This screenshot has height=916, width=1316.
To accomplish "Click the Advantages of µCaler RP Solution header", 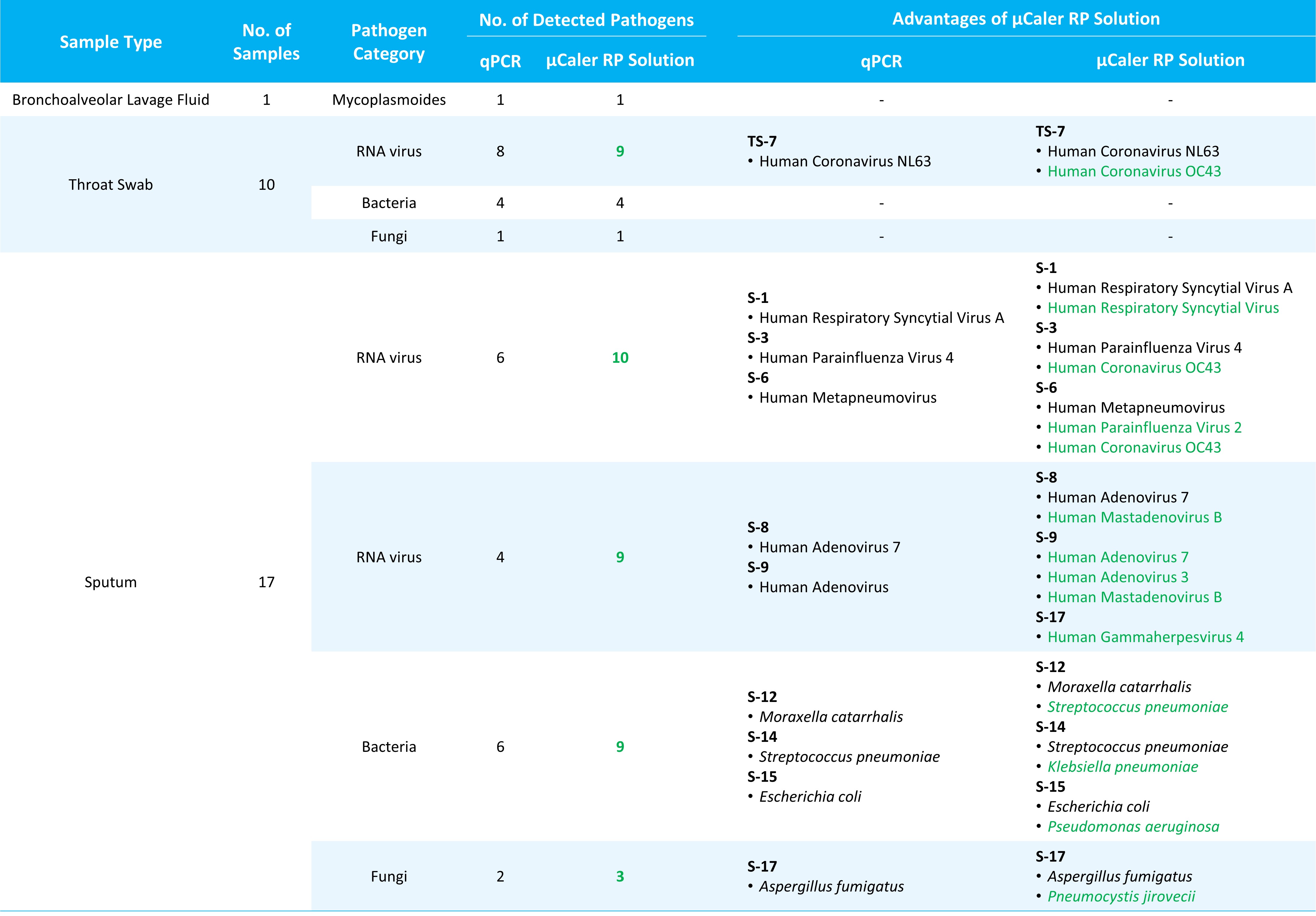I will click(x=1025, y=19).
